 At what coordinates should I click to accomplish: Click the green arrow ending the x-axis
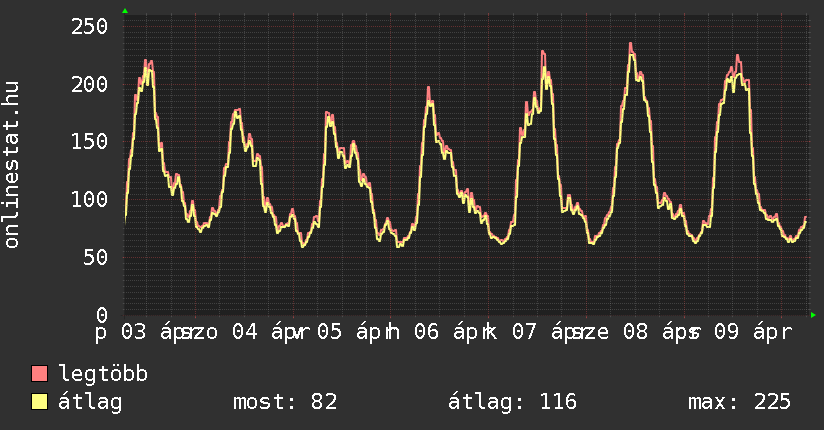tap(814, 315)
